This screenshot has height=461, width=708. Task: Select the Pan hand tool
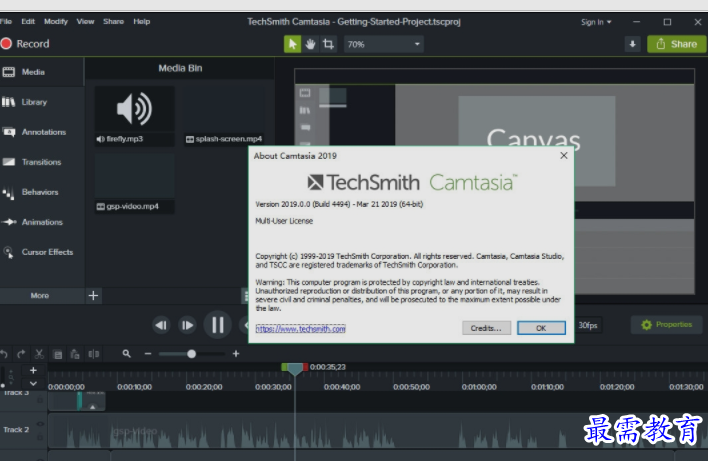click(310, 44)
